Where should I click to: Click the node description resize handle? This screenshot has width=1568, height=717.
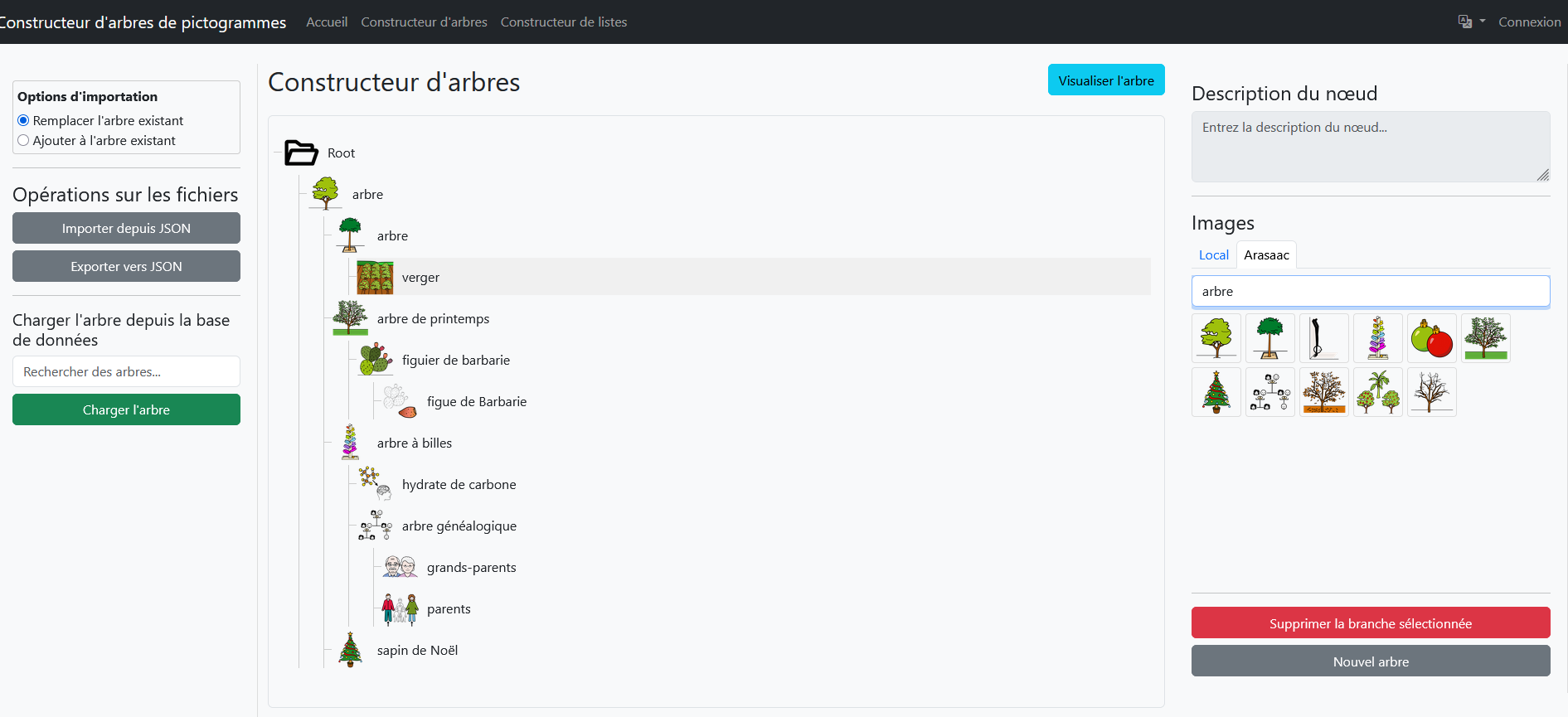tap(1542, 175)
